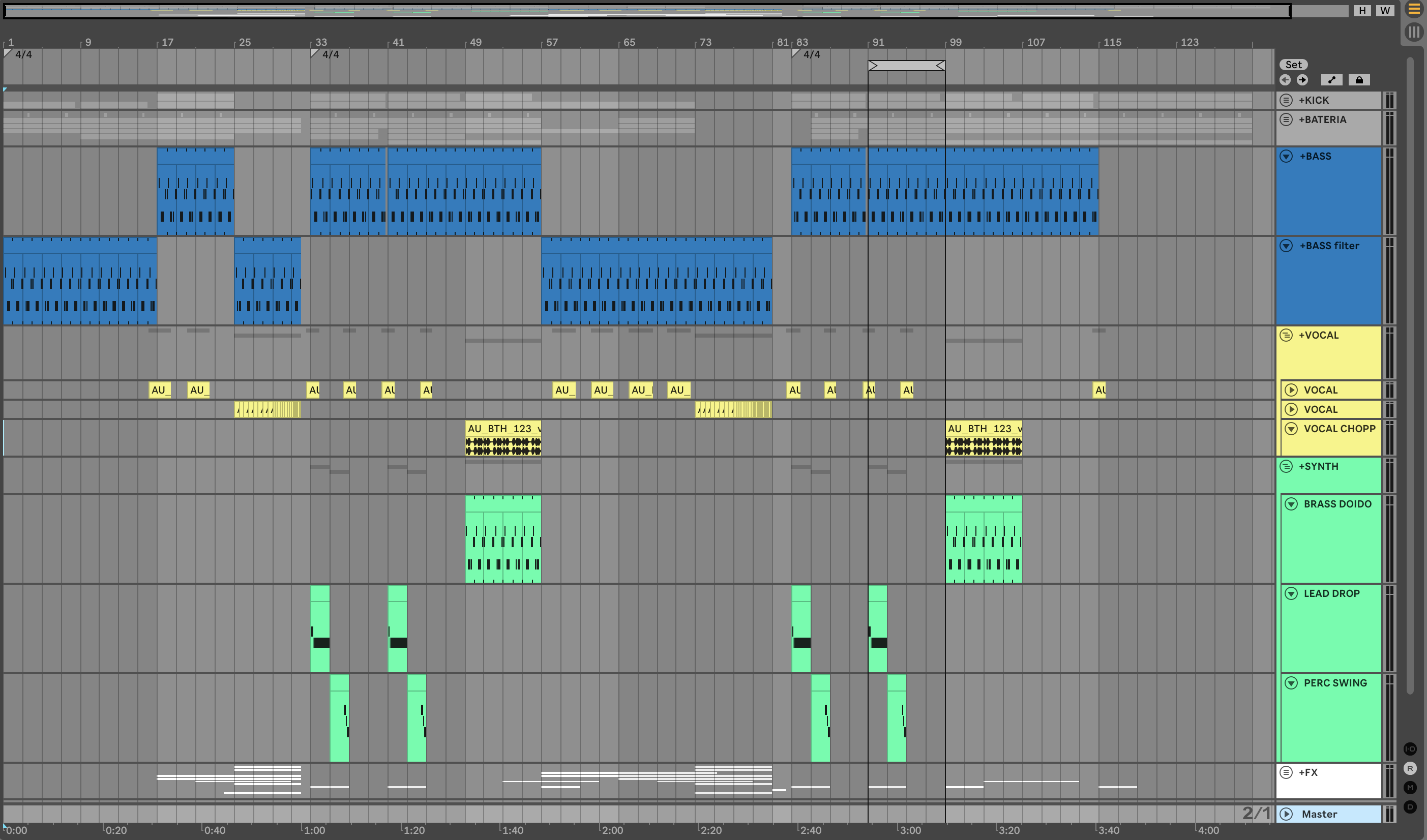Click the +BATERIA group fold icon

tap(1286, 119)
